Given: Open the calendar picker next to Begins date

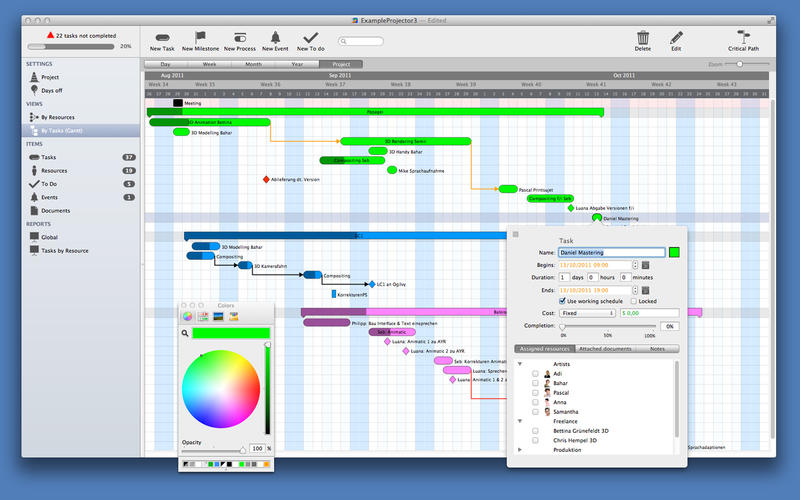Looking at the screenshot, I should click(x=645, y=265).
